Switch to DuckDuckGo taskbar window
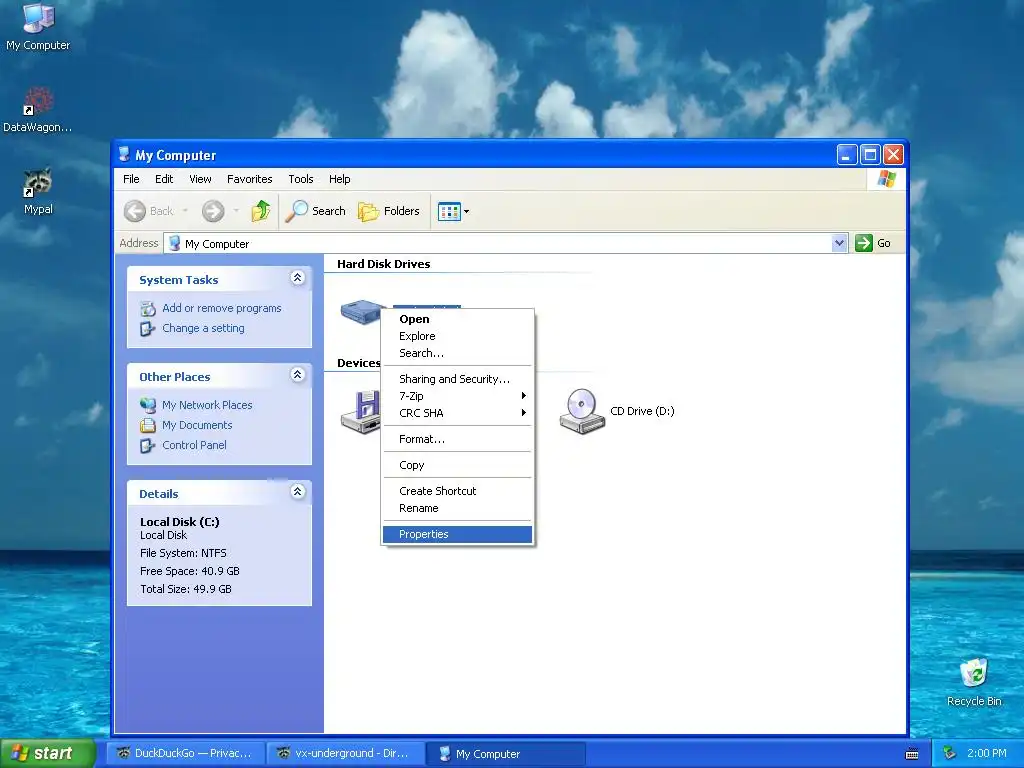The image size is (1024, 768). click(x=186, y=753)
